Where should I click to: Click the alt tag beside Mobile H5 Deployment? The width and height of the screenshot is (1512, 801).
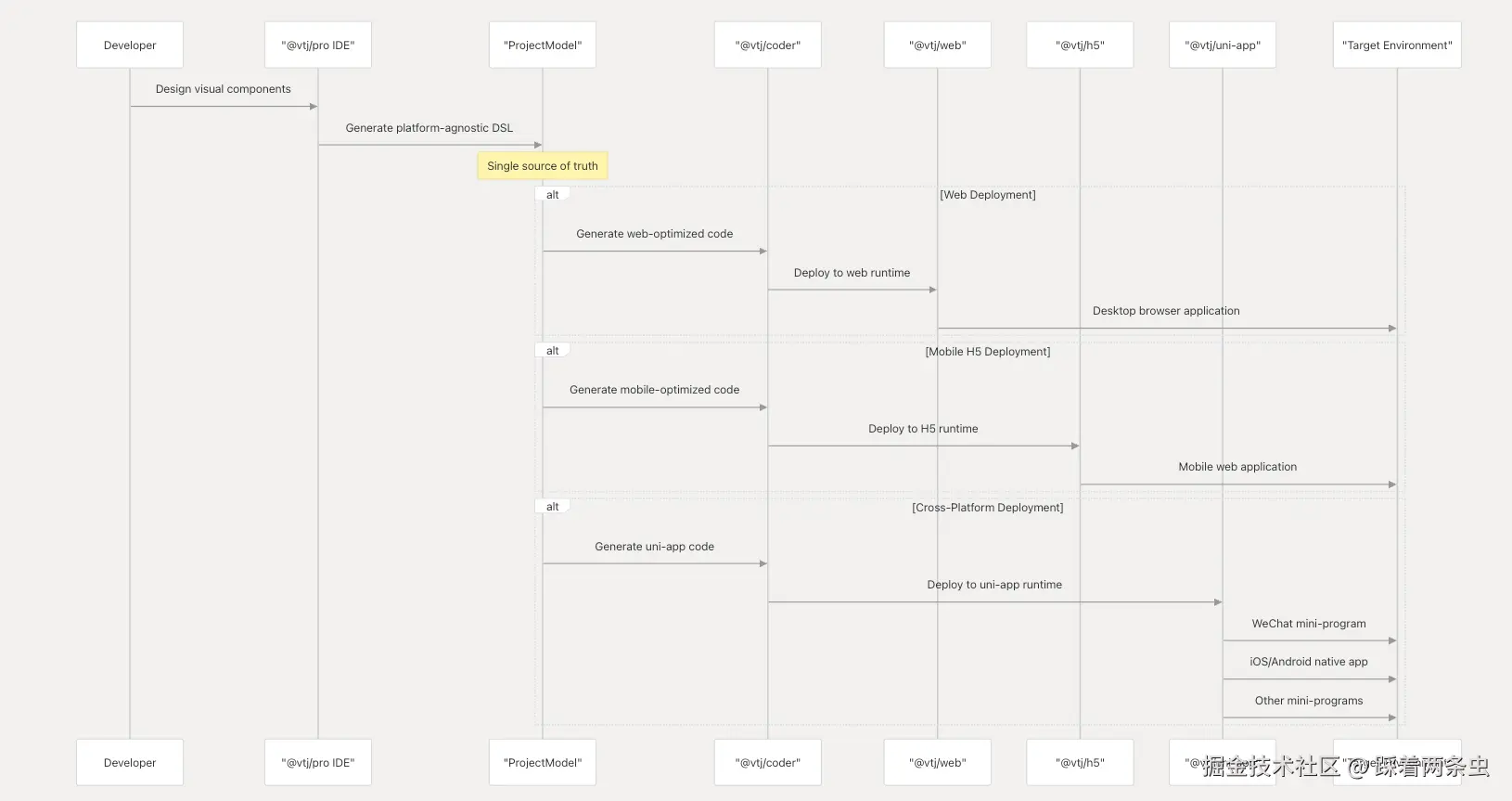click(x=553, y=351)
